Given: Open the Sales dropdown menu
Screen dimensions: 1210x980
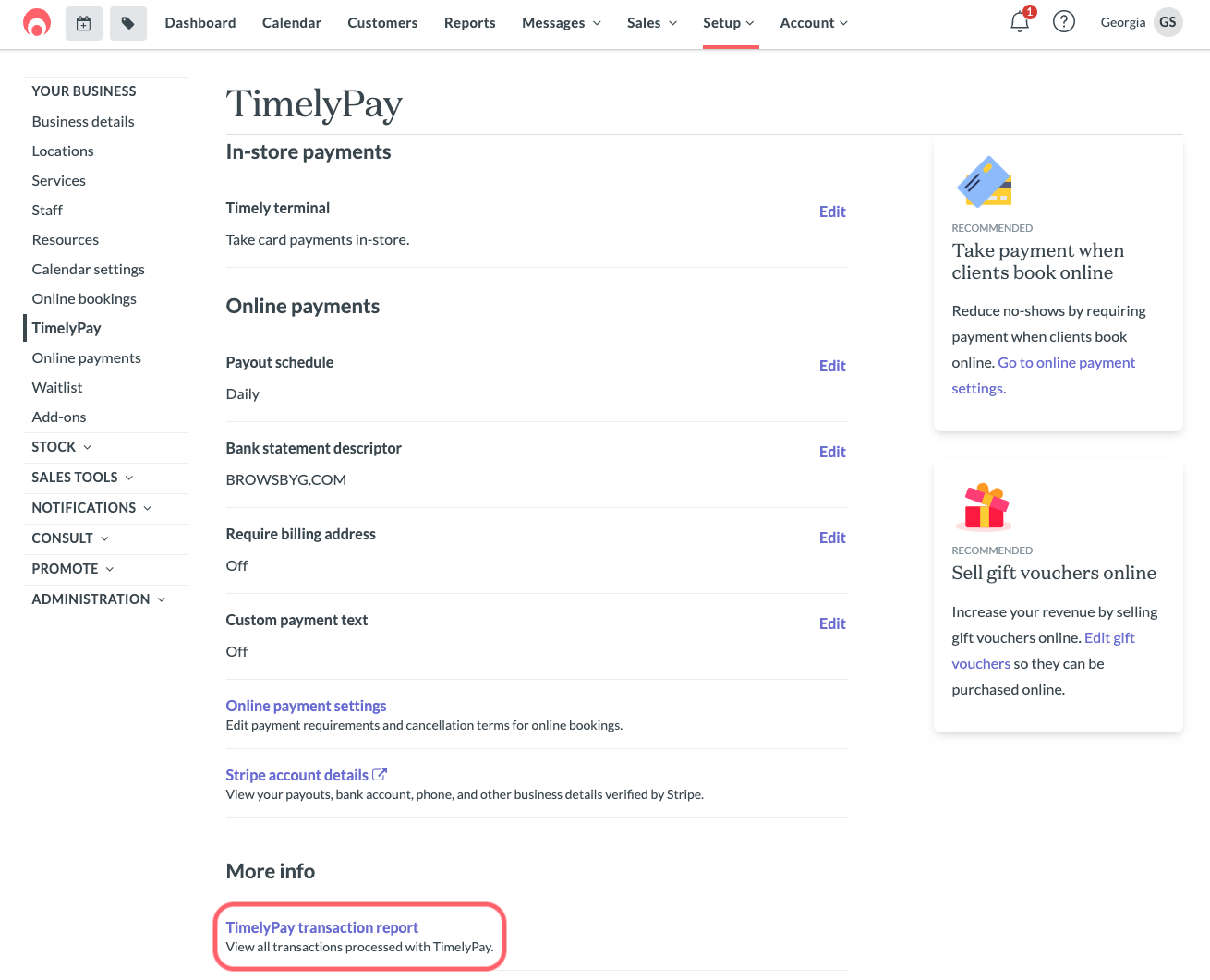Looking at the screenshot, I should click(x=652, y=22).
